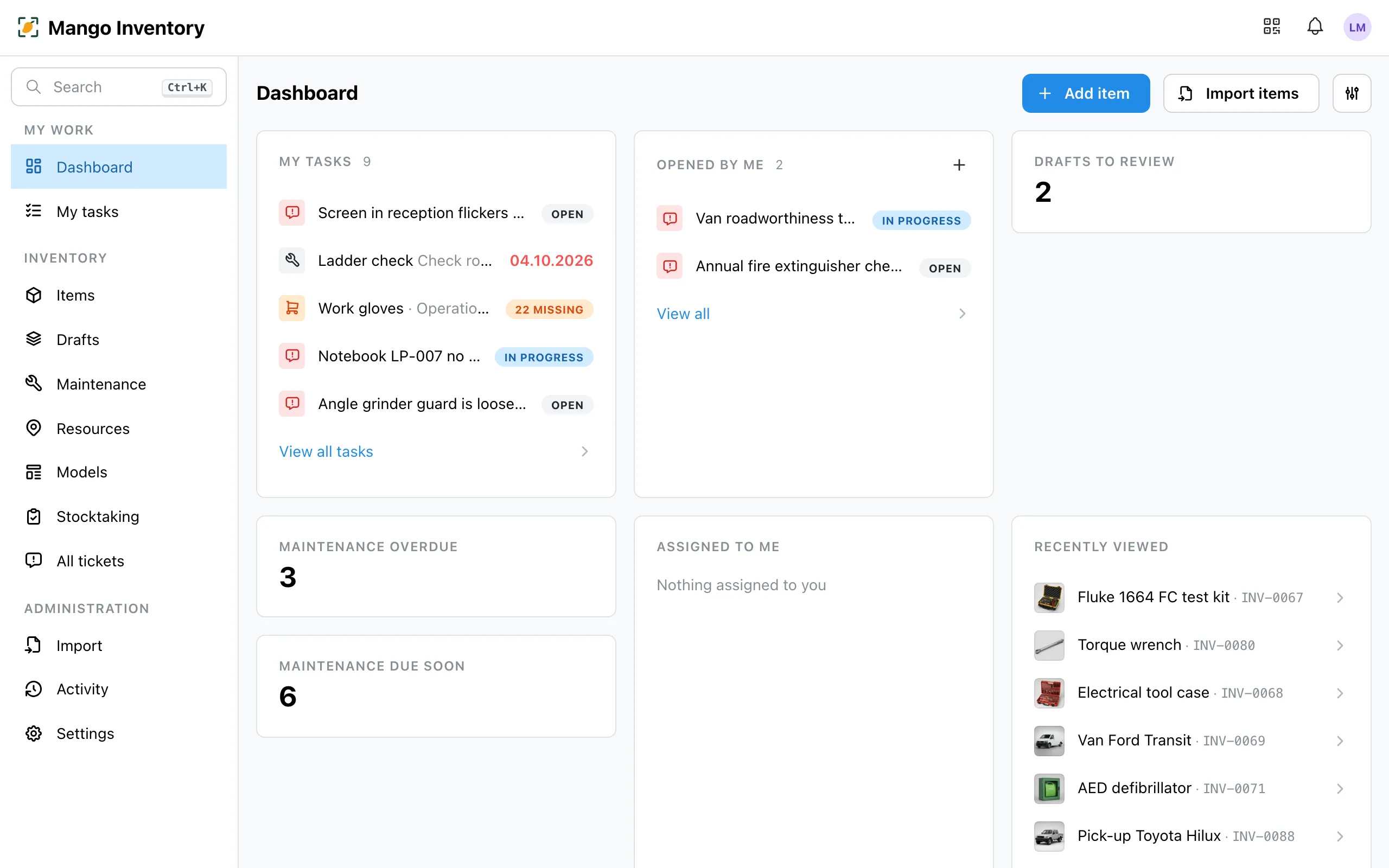This screenshot has width=1389, height=868.
Task: Click chevron next to Van Ford Transit
Action: point(1340,741)
